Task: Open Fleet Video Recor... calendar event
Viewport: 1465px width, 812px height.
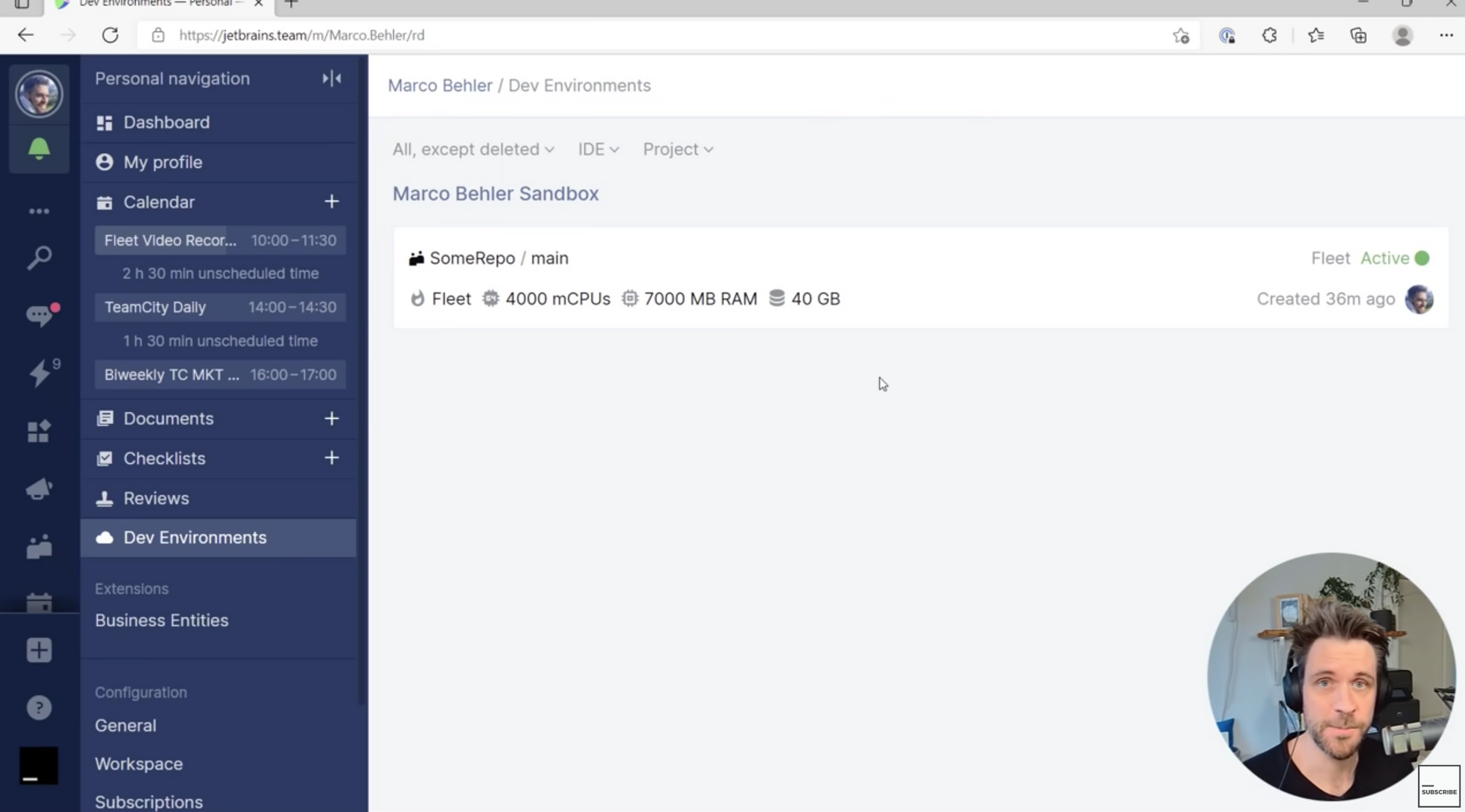Action: click(220, 240)
